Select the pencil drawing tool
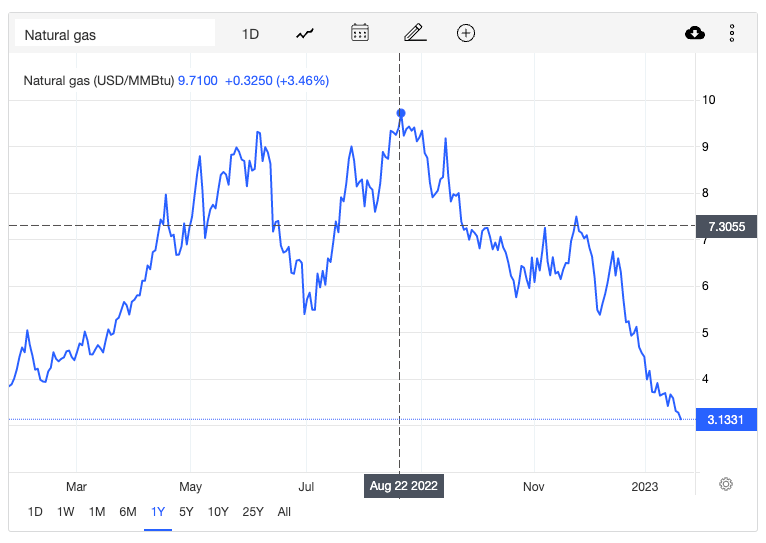766x543 pixels. point(414,34)
